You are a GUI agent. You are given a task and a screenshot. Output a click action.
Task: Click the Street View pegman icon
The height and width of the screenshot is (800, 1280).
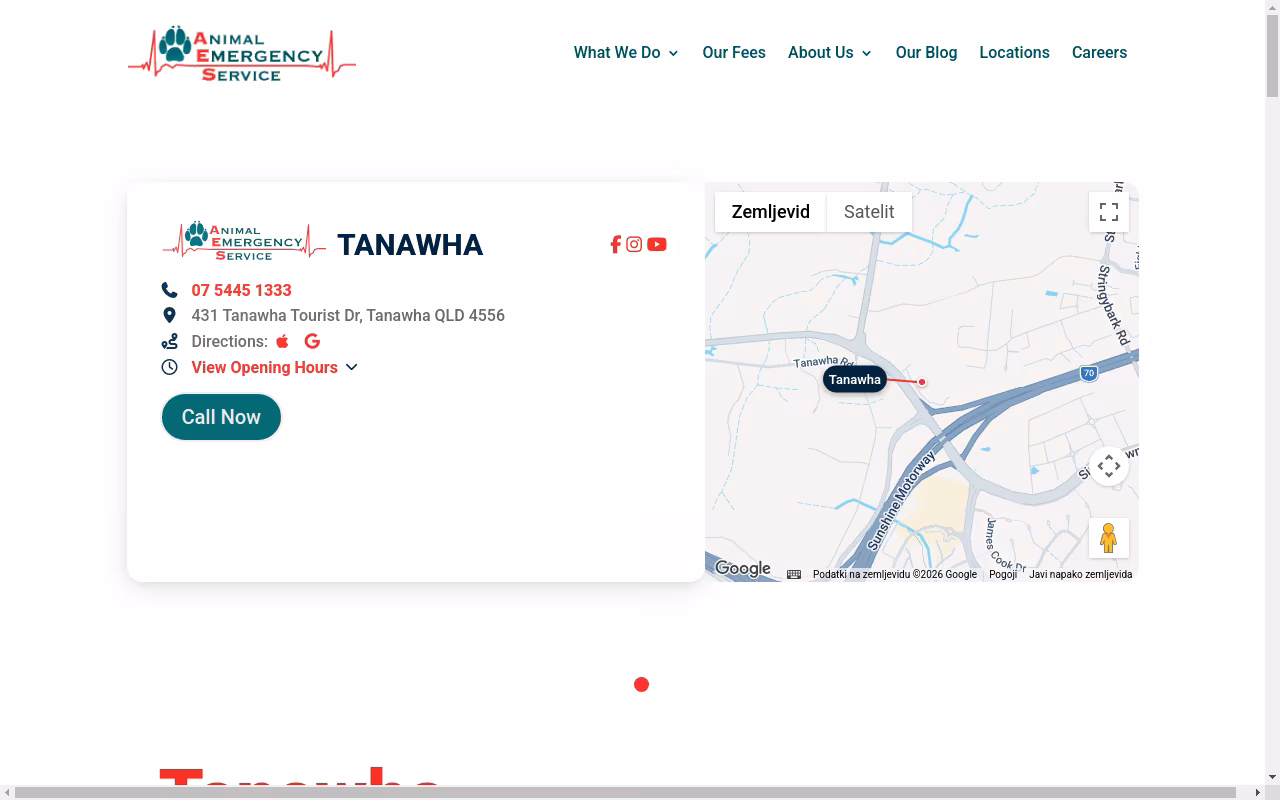pyautogui.click(x=1109, y=538)
